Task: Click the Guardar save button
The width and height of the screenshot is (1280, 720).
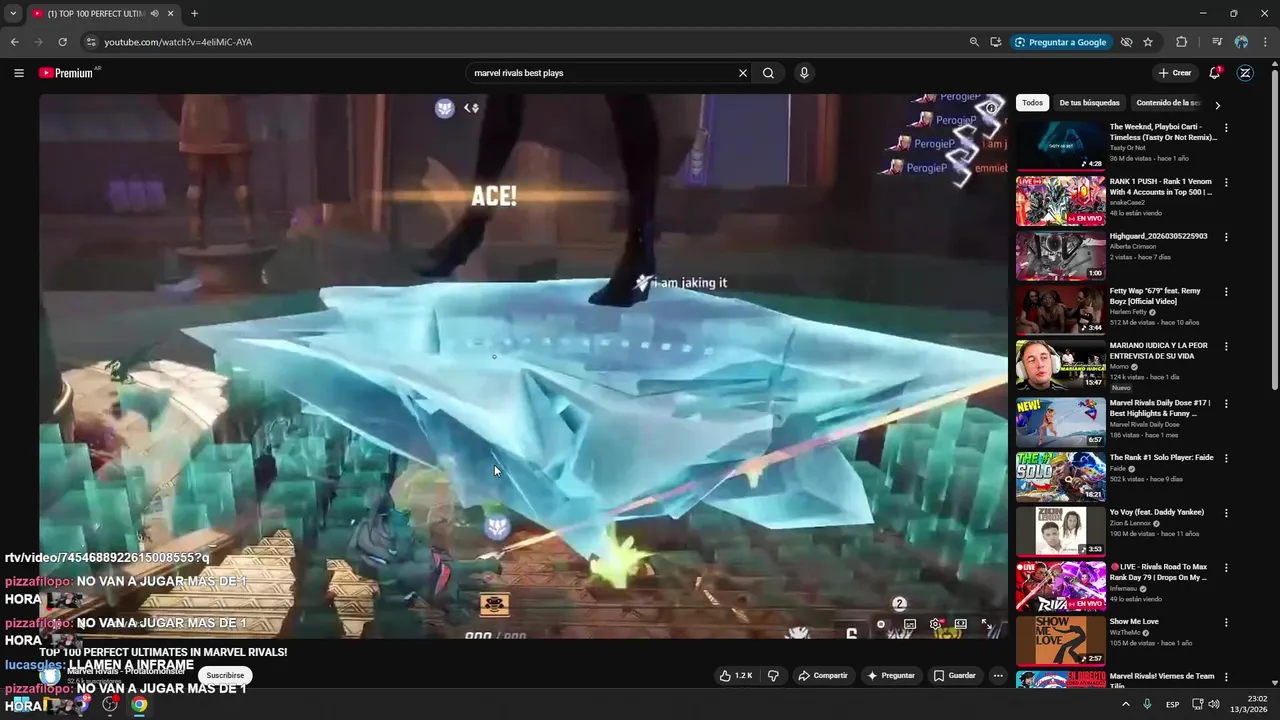Action: 954,676
